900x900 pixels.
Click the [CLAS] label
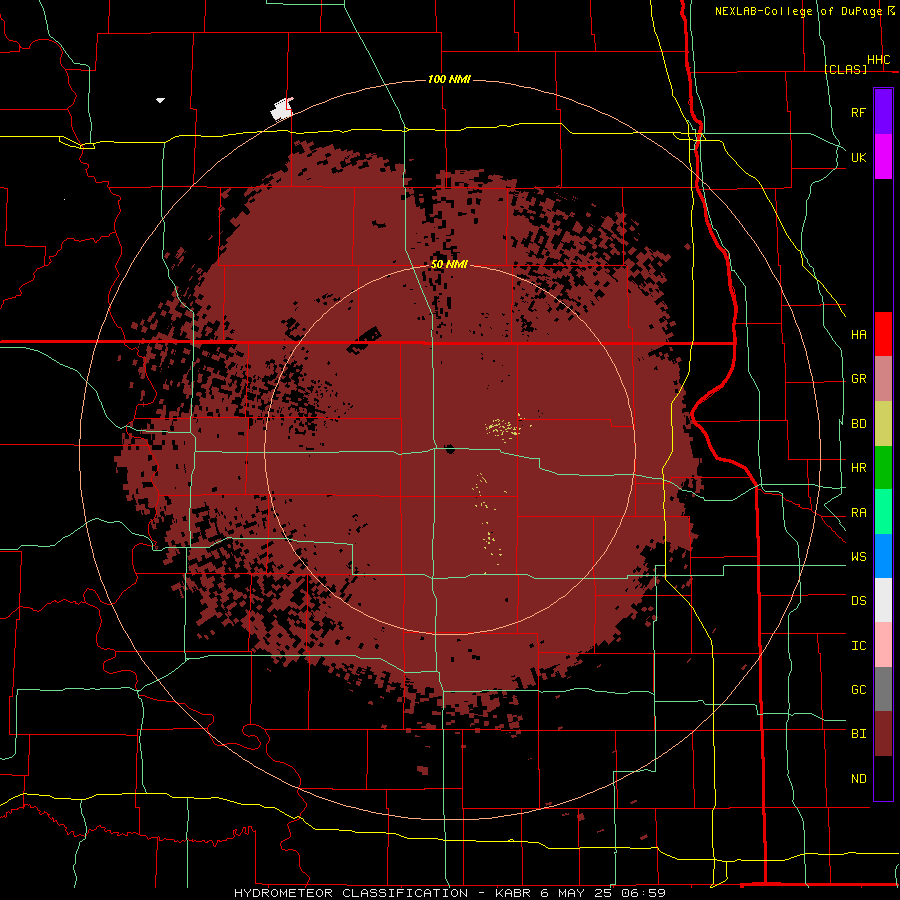845,69
